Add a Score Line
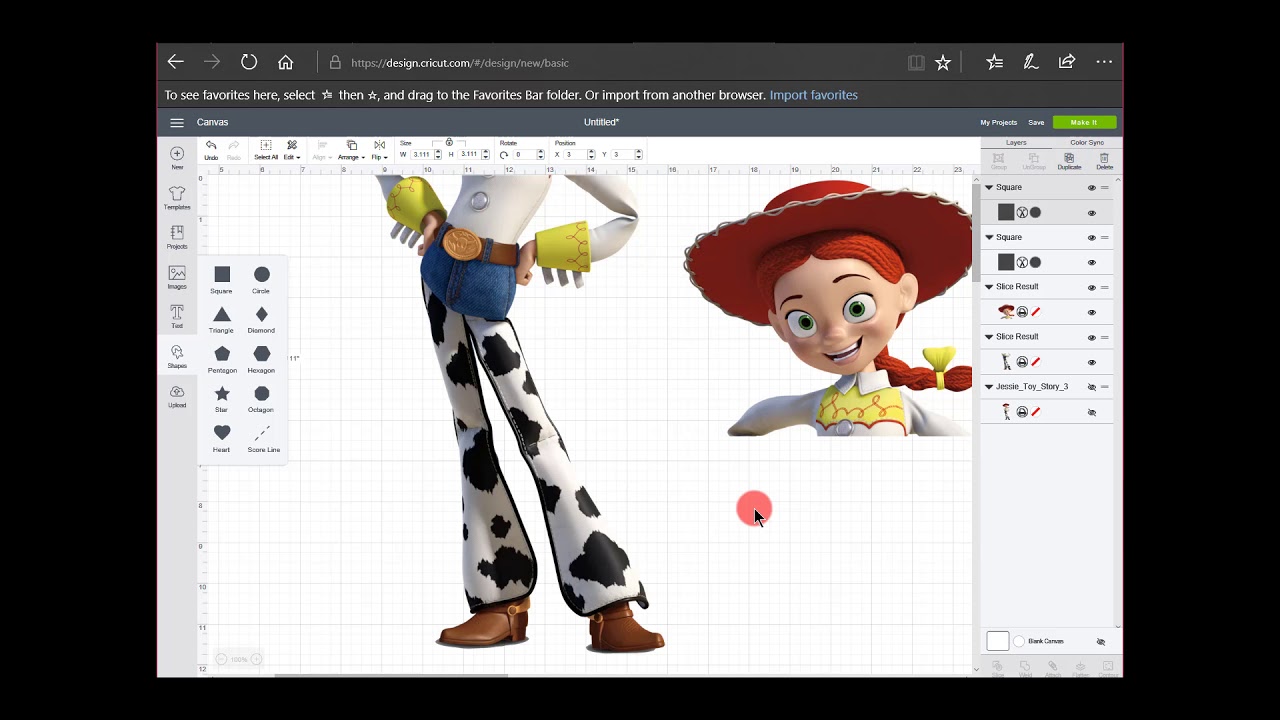Viewport: 1280px width, 720px height. click(x=263, y=439)
